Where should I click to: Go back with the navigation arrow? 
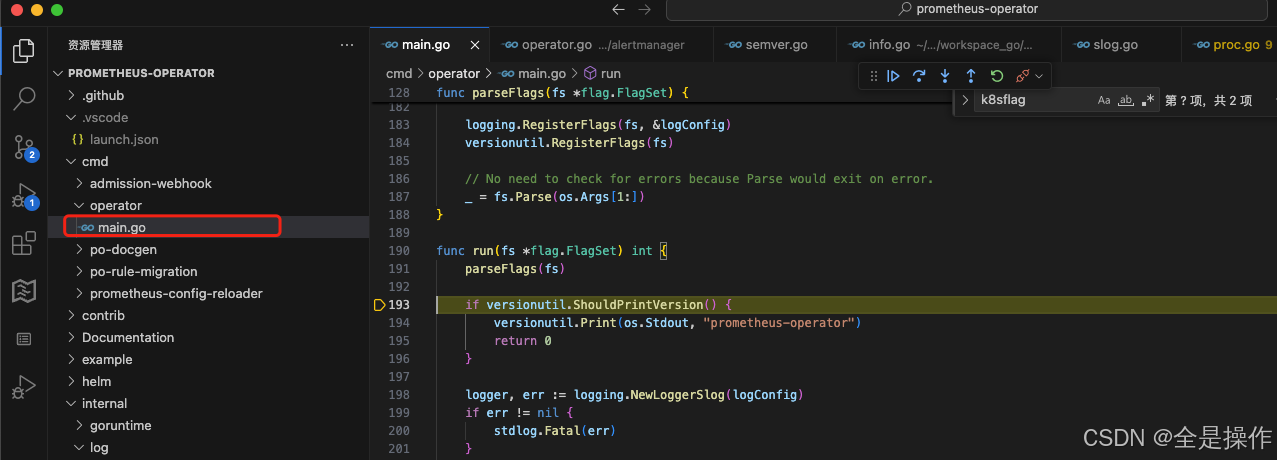click(x=618, y=9)
